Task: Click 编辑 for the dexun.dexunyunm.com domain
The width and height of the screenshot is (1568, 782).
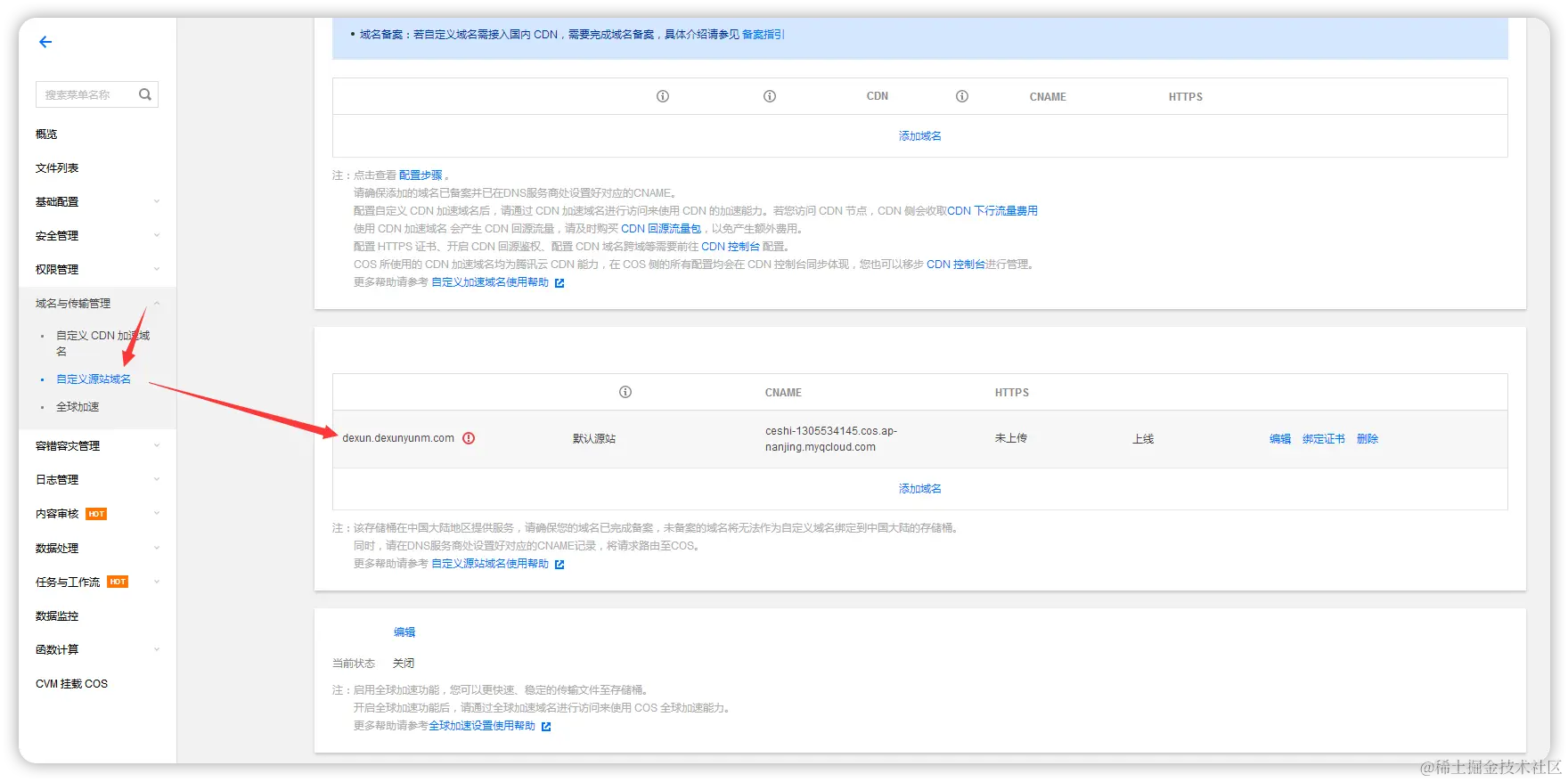Action: (x=1280, y=439)
